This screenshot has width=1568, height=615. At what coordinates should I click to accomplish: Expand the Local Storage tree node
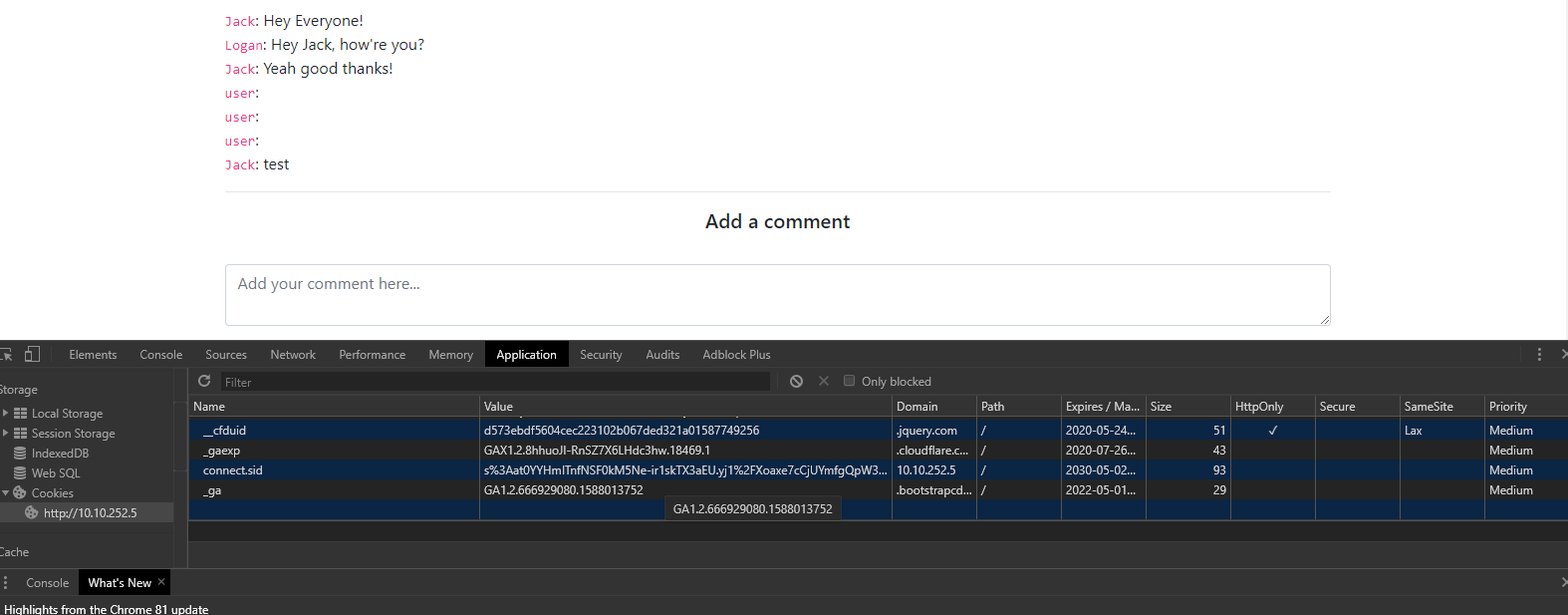tap(6, 413)
